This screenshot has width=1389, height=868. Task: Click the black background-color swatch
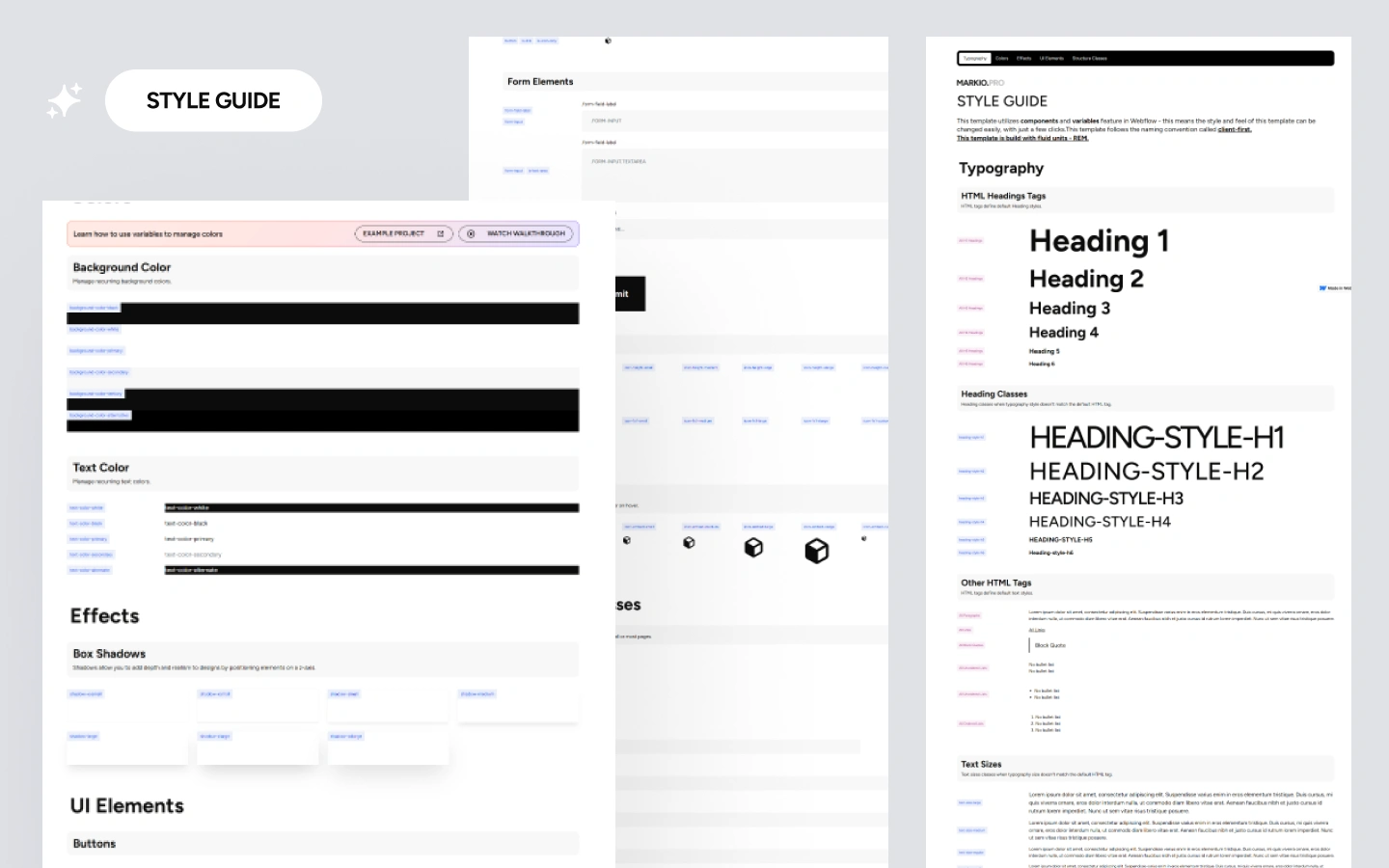pos(322,312)
